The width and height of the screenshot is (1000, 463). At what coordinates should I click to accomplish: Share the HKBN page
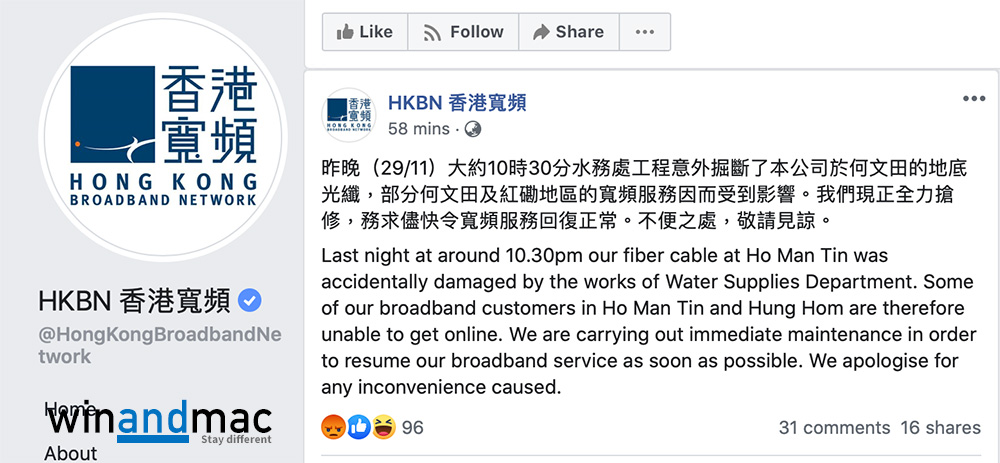pos(567,32)
